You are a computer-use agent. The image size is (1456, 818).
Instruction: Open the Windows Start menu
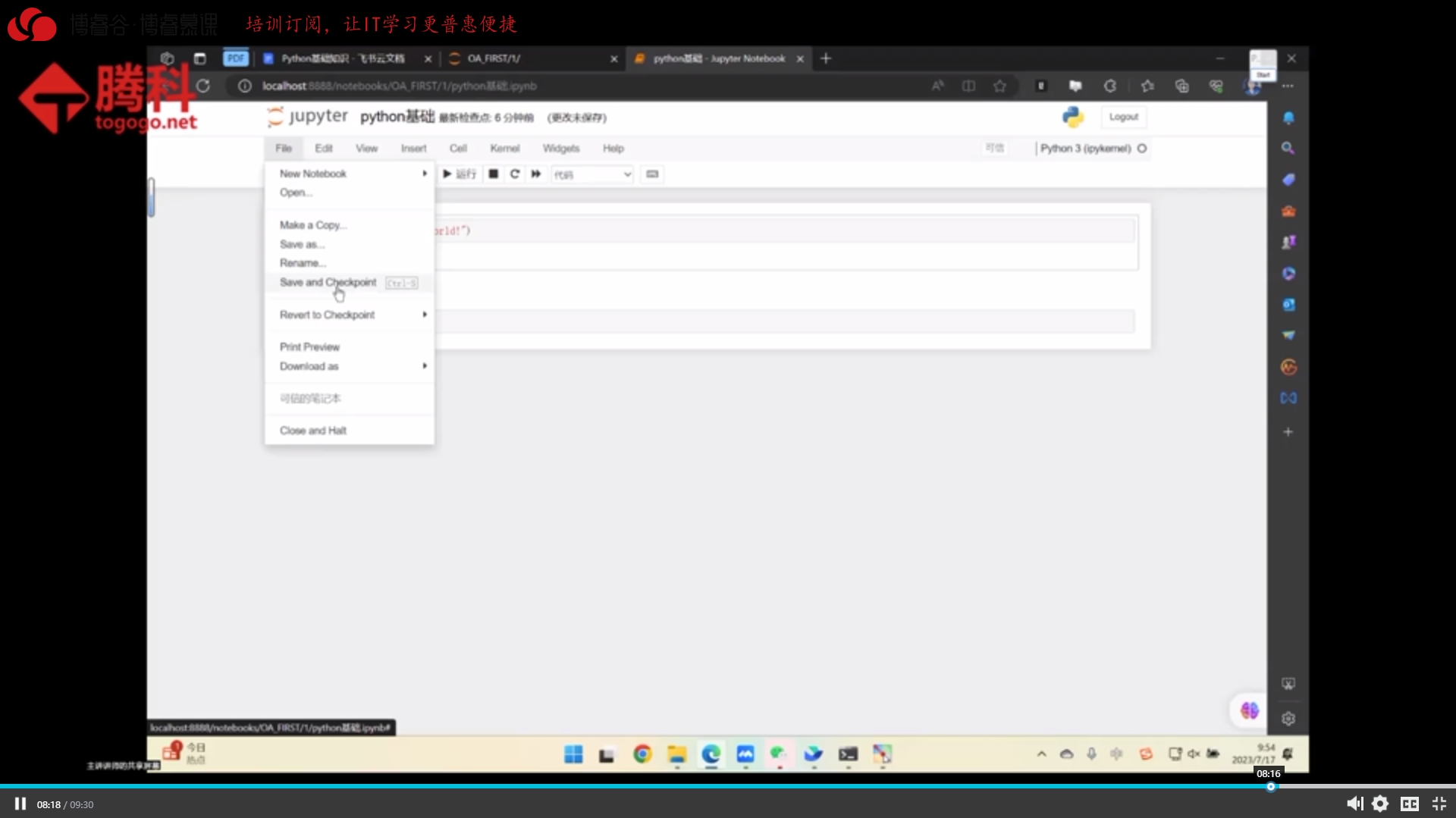coord(573,754)
